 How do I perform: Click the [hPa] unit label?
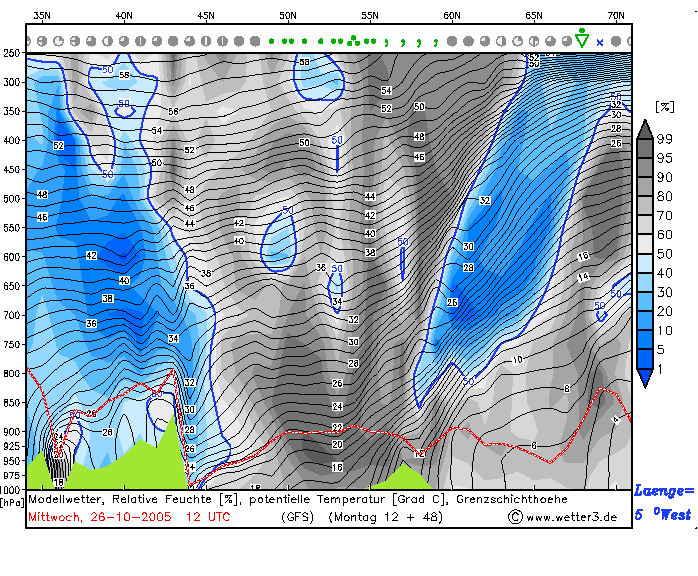pyautogui.click(x=12, y=503)
